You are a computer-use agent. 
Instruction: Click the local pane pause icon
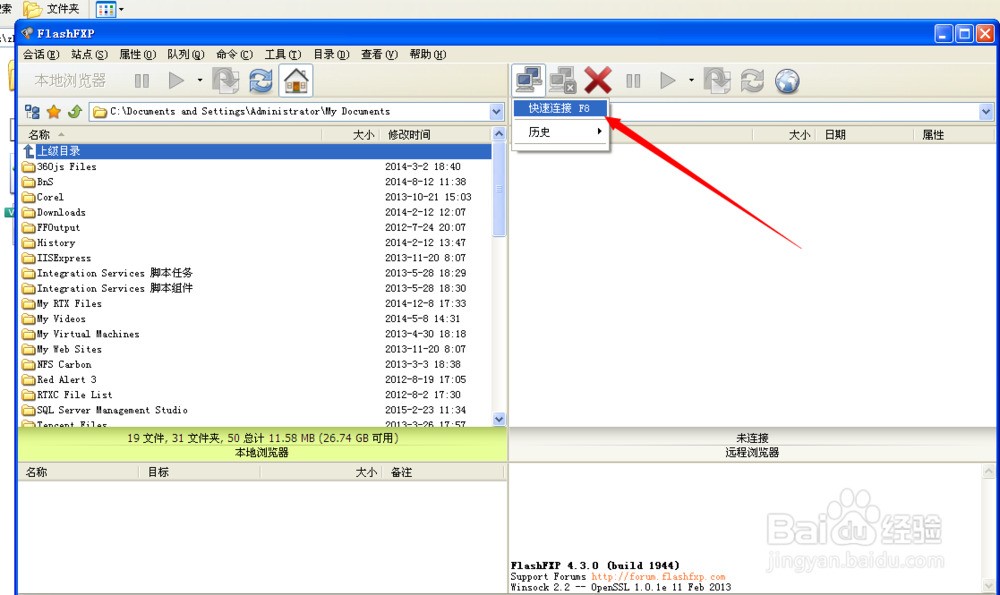(142, 81)
